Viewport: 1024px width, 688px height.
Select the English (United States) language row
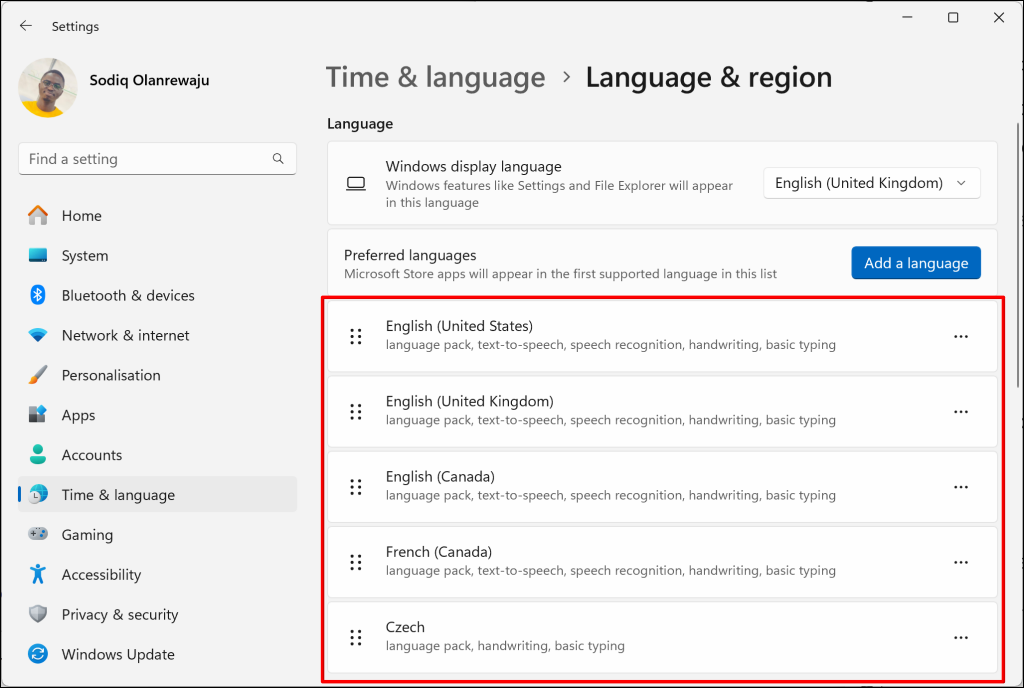tap(662, 336)
